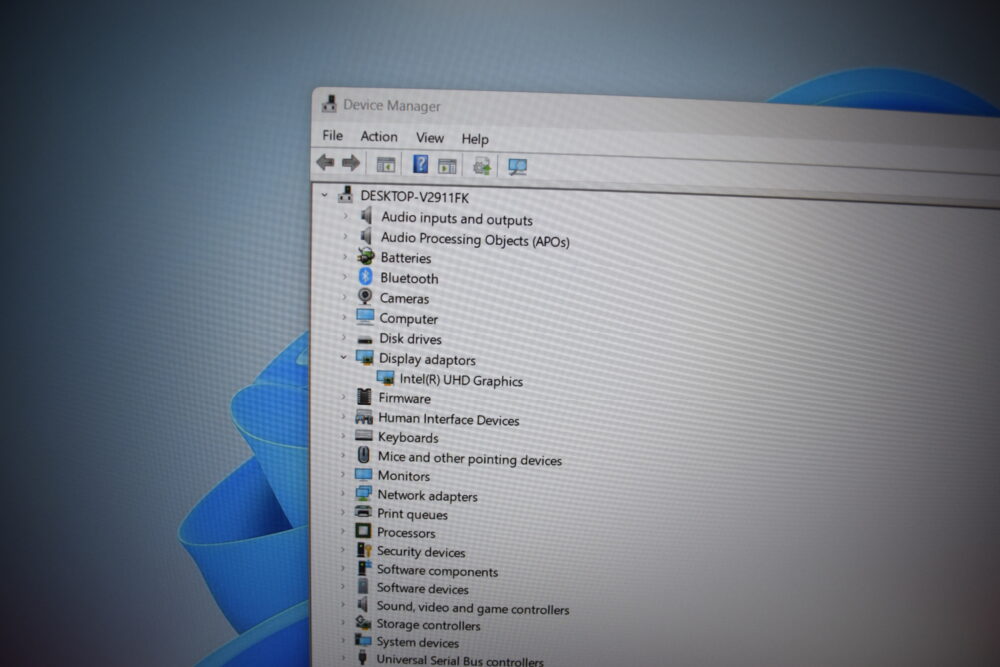The image size is (1000, 667).
Task: Click the Human Interface Devices icon
Action: 364,418
